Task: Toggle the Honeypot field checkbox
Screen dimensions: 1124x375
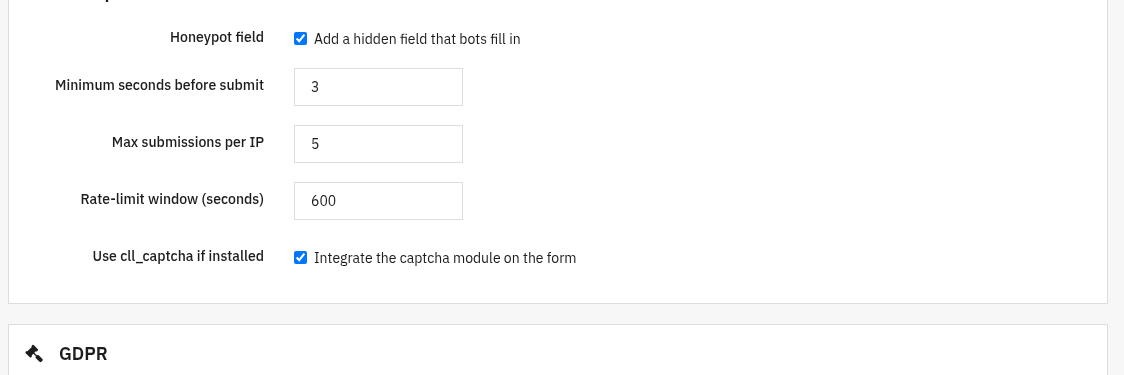Action: coord(300,39)
